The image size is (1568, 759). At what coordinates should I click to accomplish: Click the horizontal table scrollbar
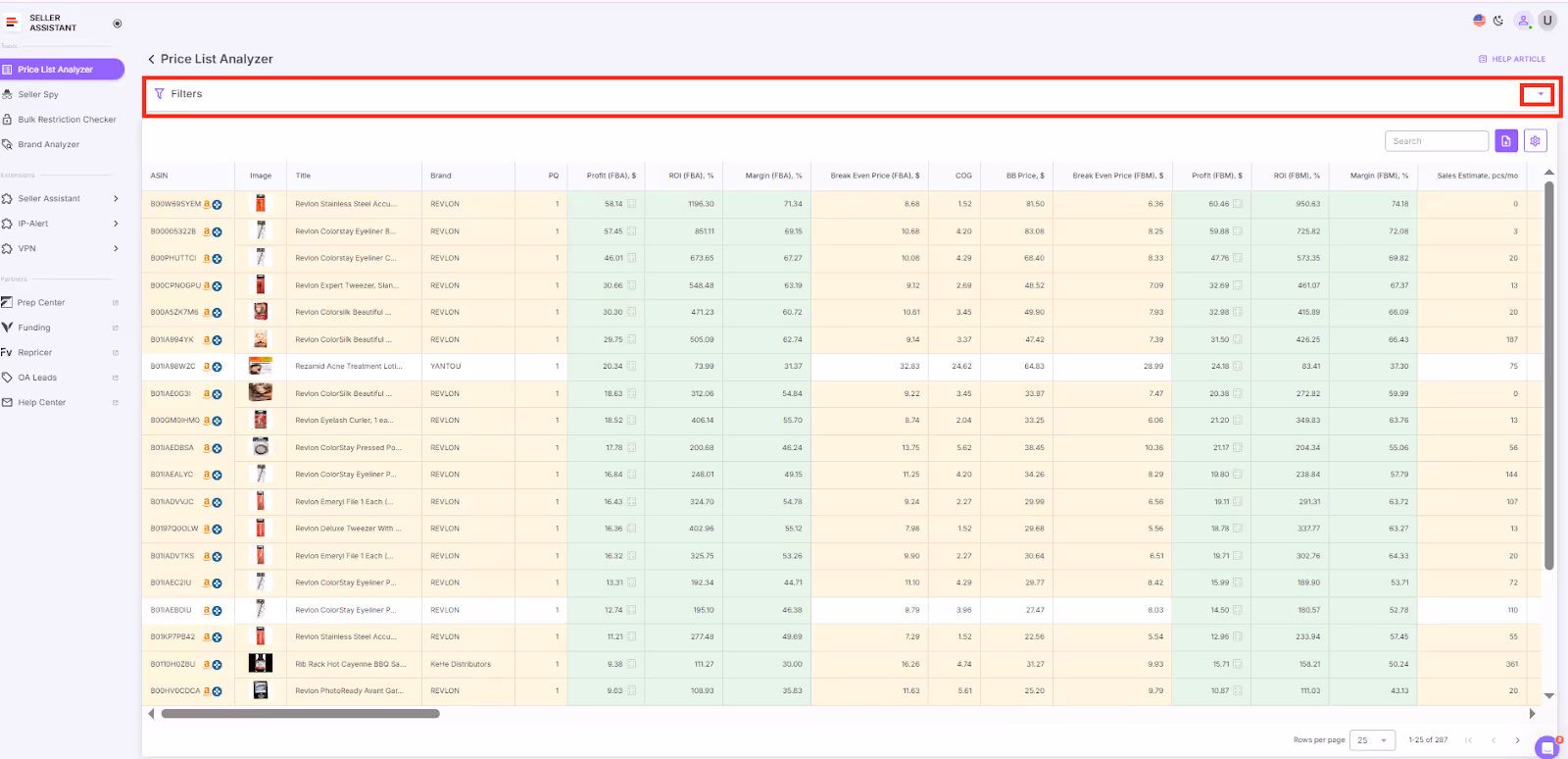pos(300,714)
